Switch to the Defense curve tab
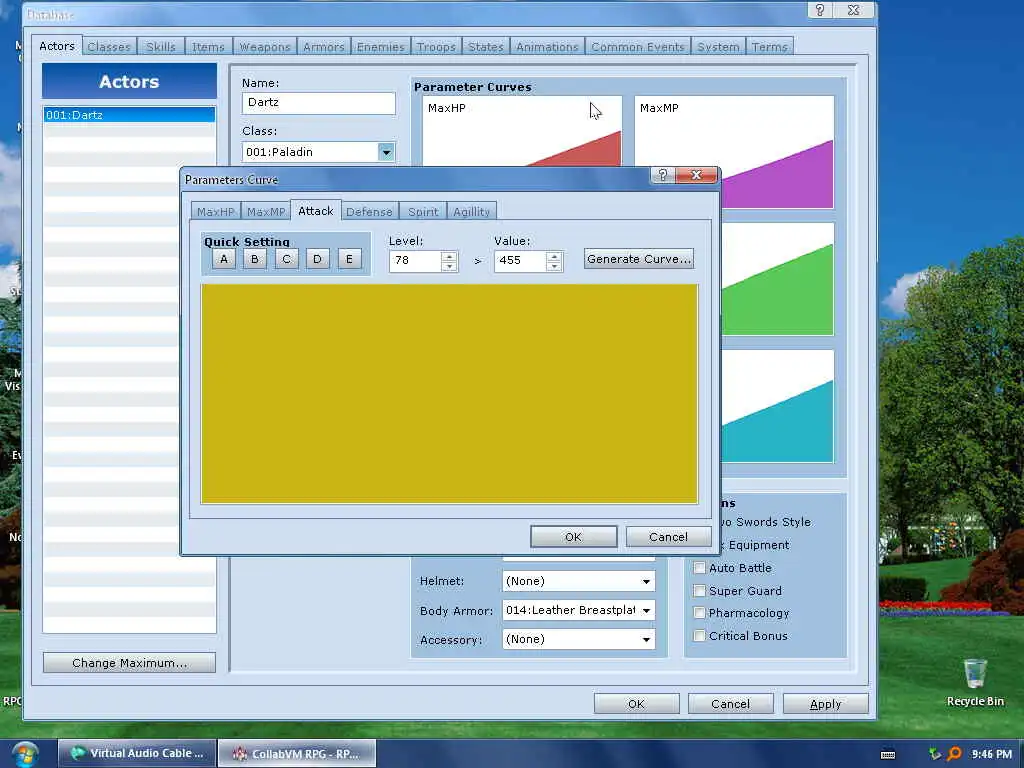Image resolution: width=1024 pixels, height=768 pixels. coord(369,212)
